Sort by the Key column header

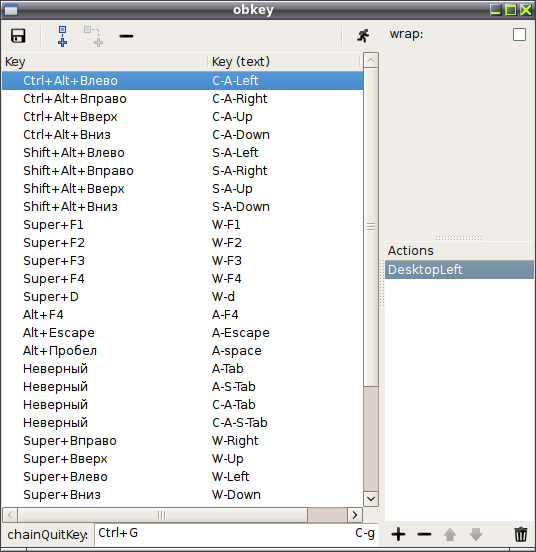click(x=105, y=62)
